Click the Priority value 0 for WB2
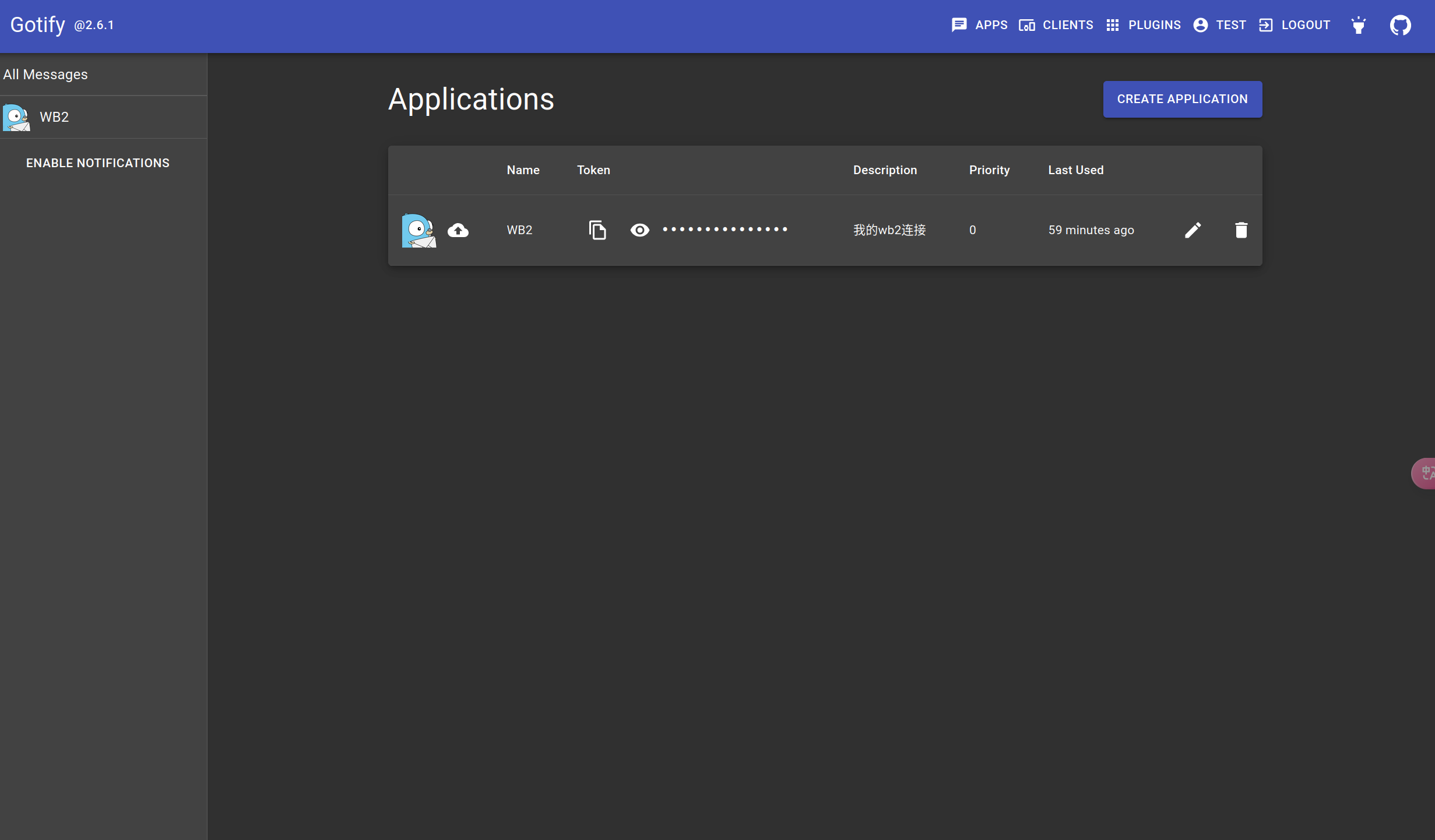The image size is (1435, 840). tap(972, 230)
